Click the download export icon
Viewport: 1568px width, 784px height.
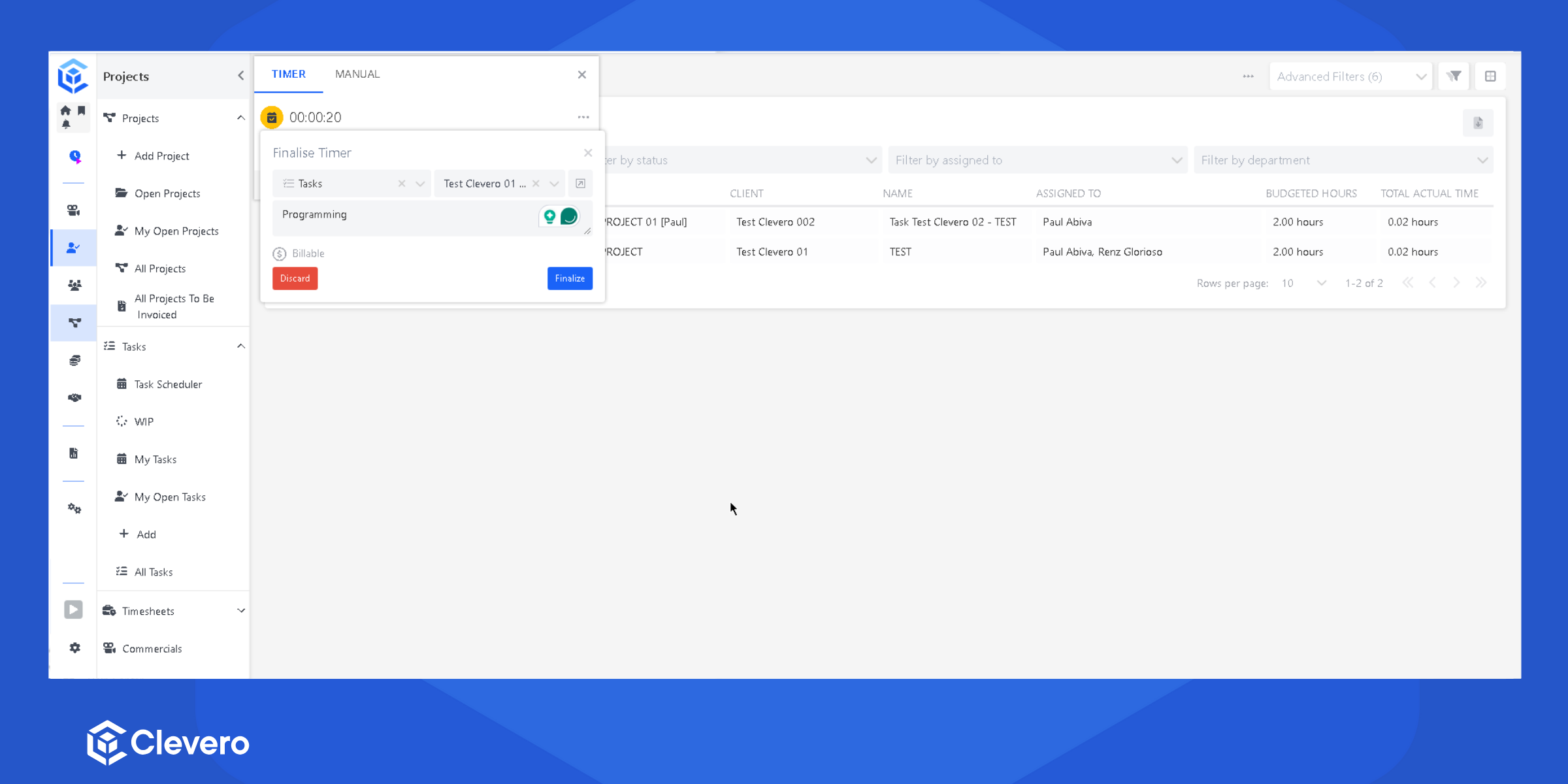point(1478,123)
